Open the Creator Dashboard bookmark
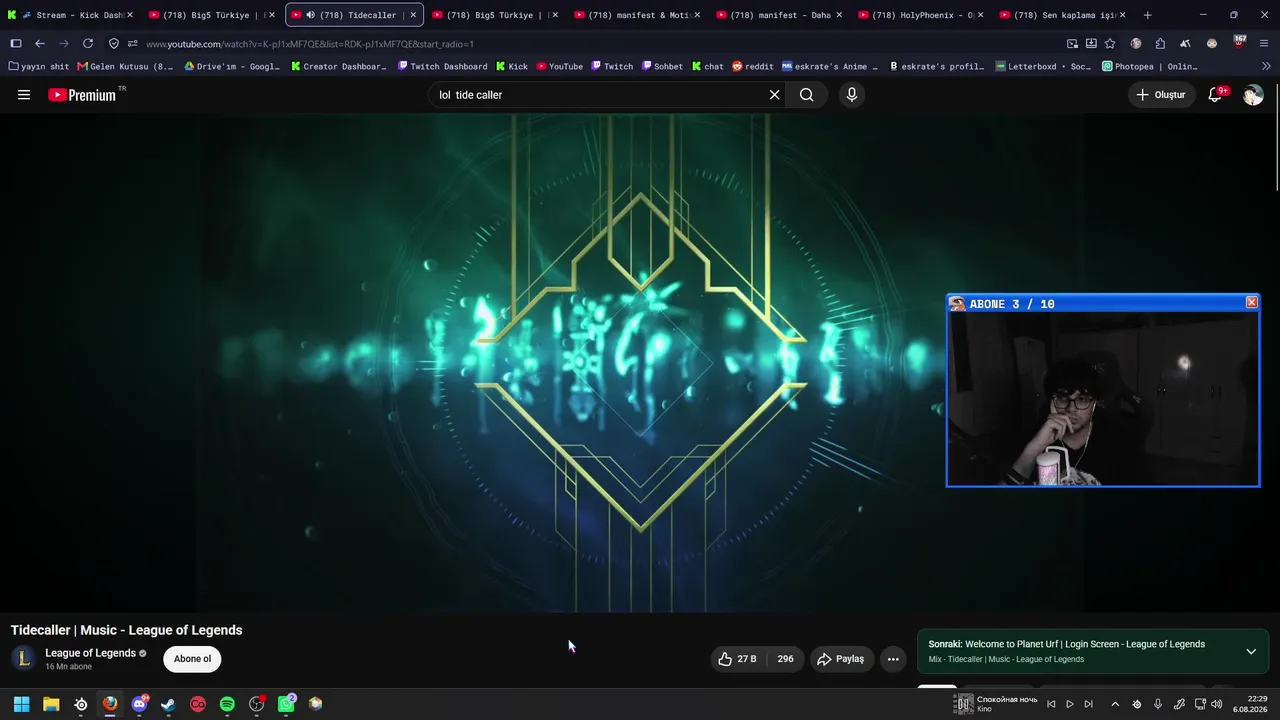 point(339,67)
